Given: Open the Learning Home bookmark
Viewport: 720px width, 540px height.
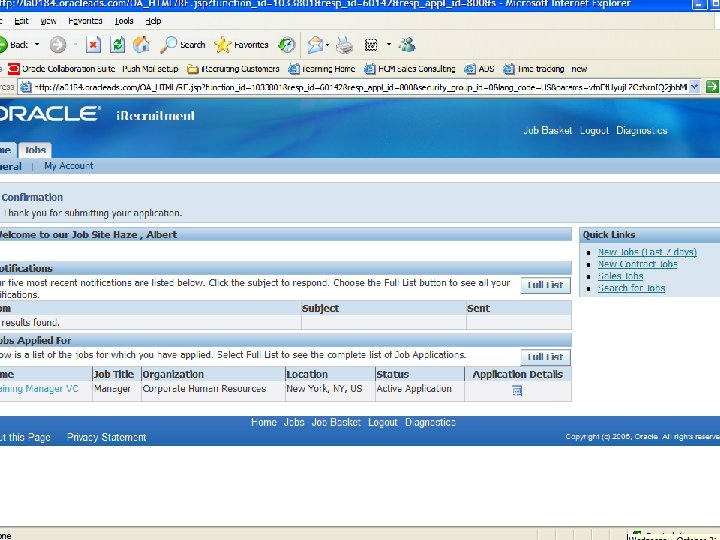Looking at the screenshot, I should (x=322, y=69).
